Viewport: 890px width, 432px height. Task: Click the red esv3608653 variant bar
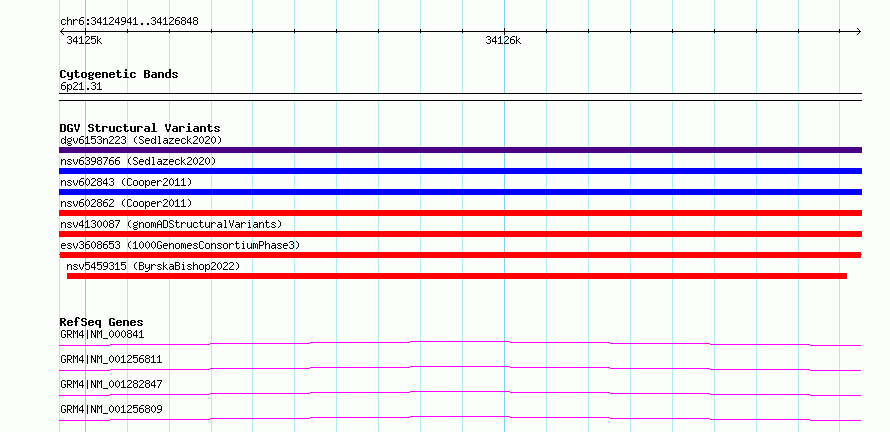tap(460, 255)
